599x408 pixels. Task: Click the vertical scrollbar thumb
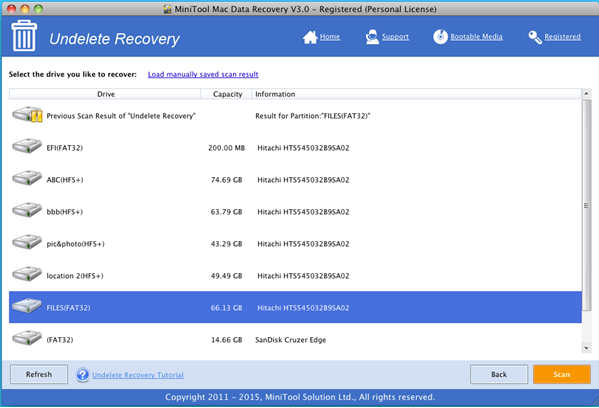[586, 206]
